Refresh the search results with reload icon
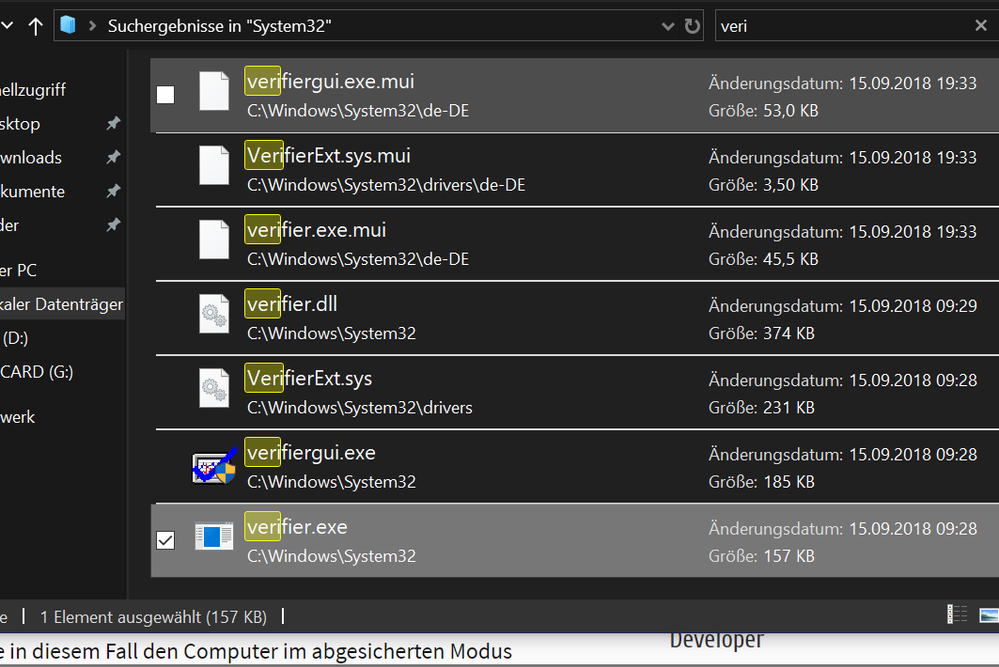The image size is (999, 667). click(x=692, y=26)
